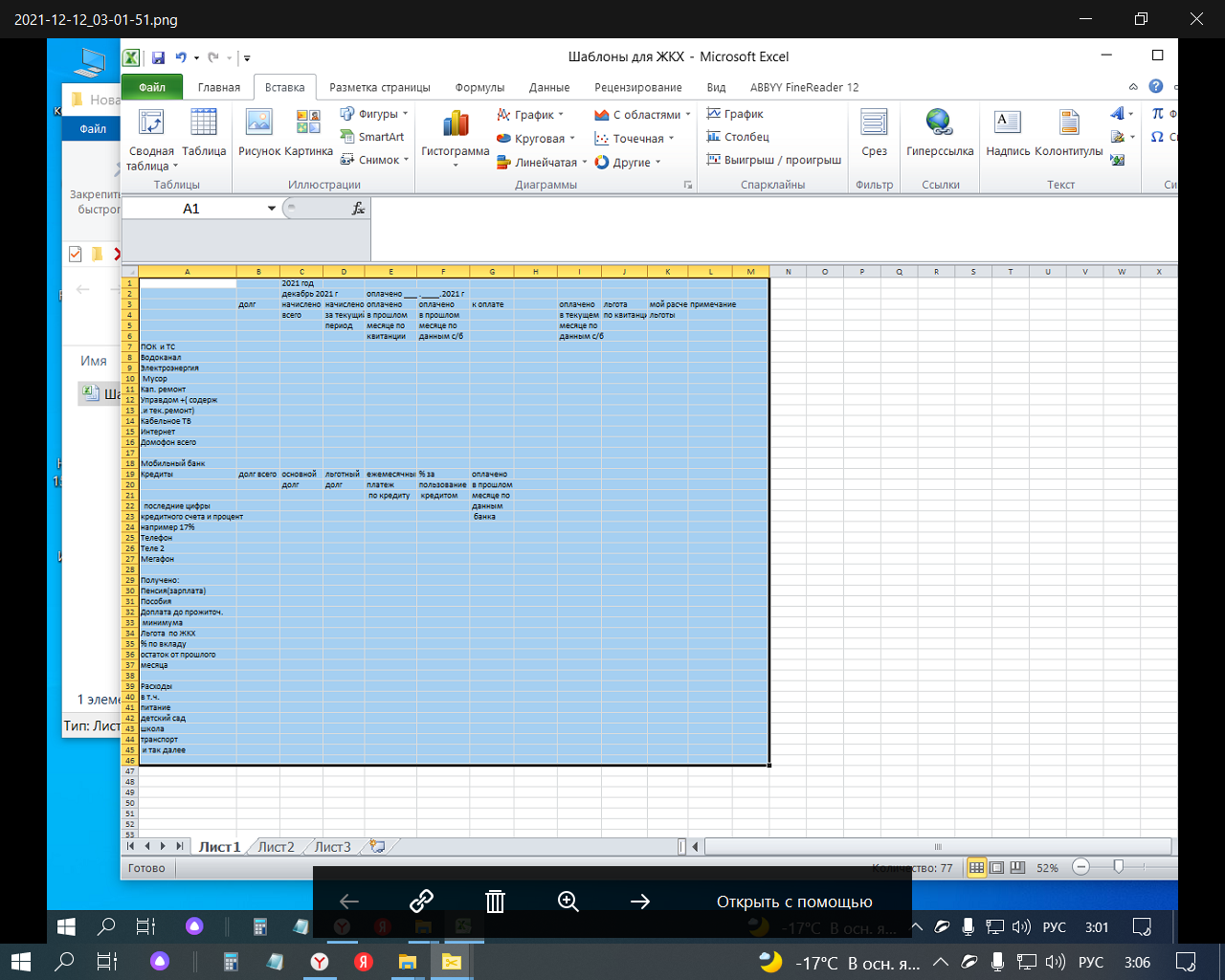Switch to Normal view in status bar
Viewport: 1225px width, 980px height.
point(976,868)
